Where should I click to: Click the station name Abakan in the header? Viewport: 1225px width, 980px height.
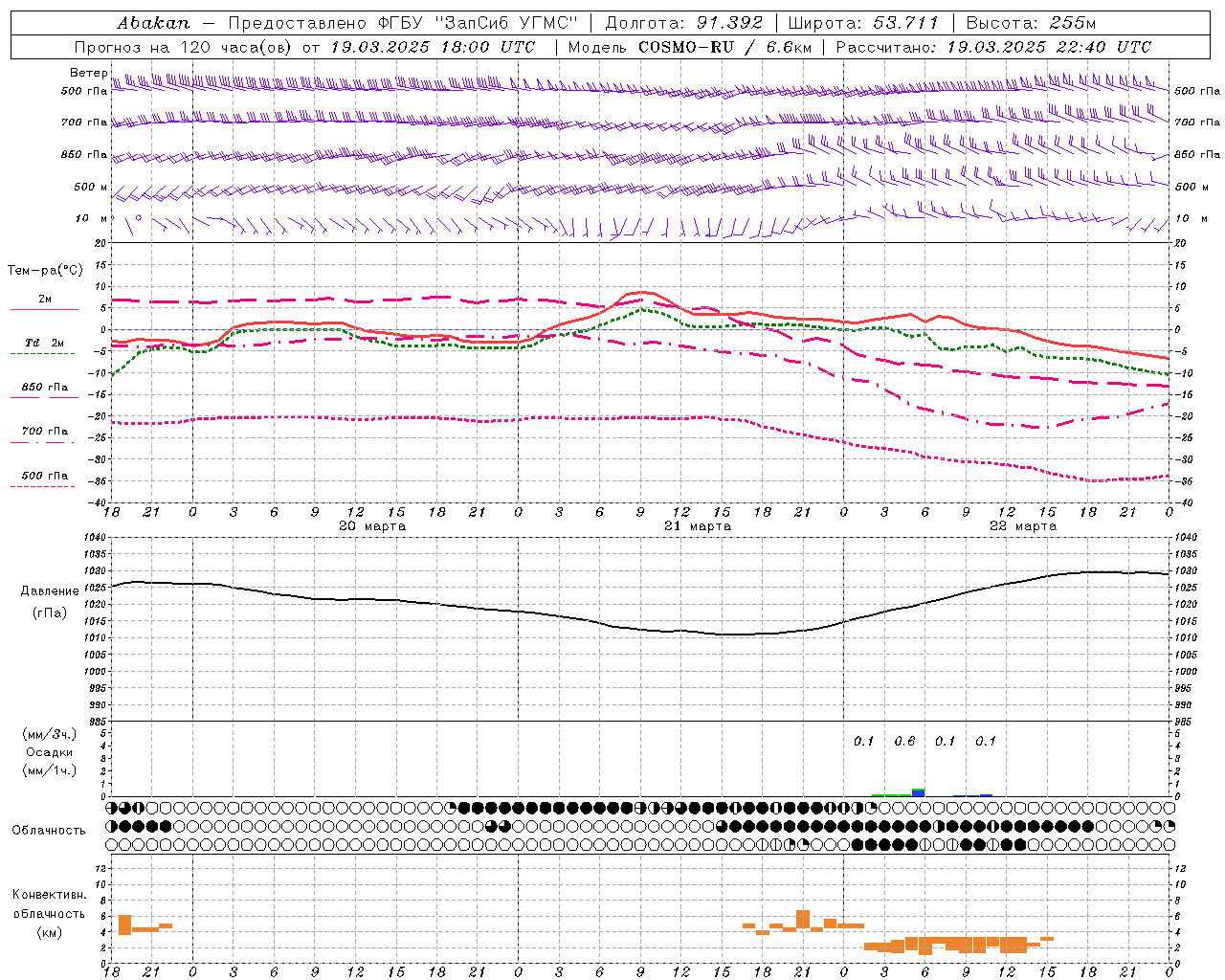coord(154,23)
